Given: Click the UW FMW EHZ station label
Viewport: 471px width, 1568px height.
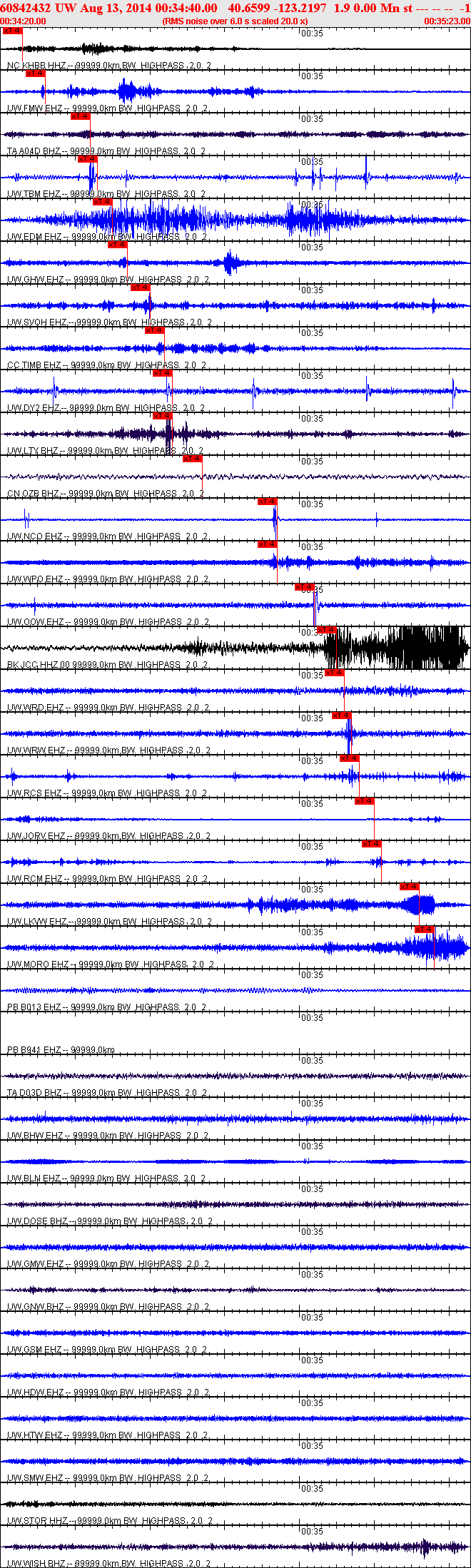Looking at the screenshot, I should tap(108, 108).
